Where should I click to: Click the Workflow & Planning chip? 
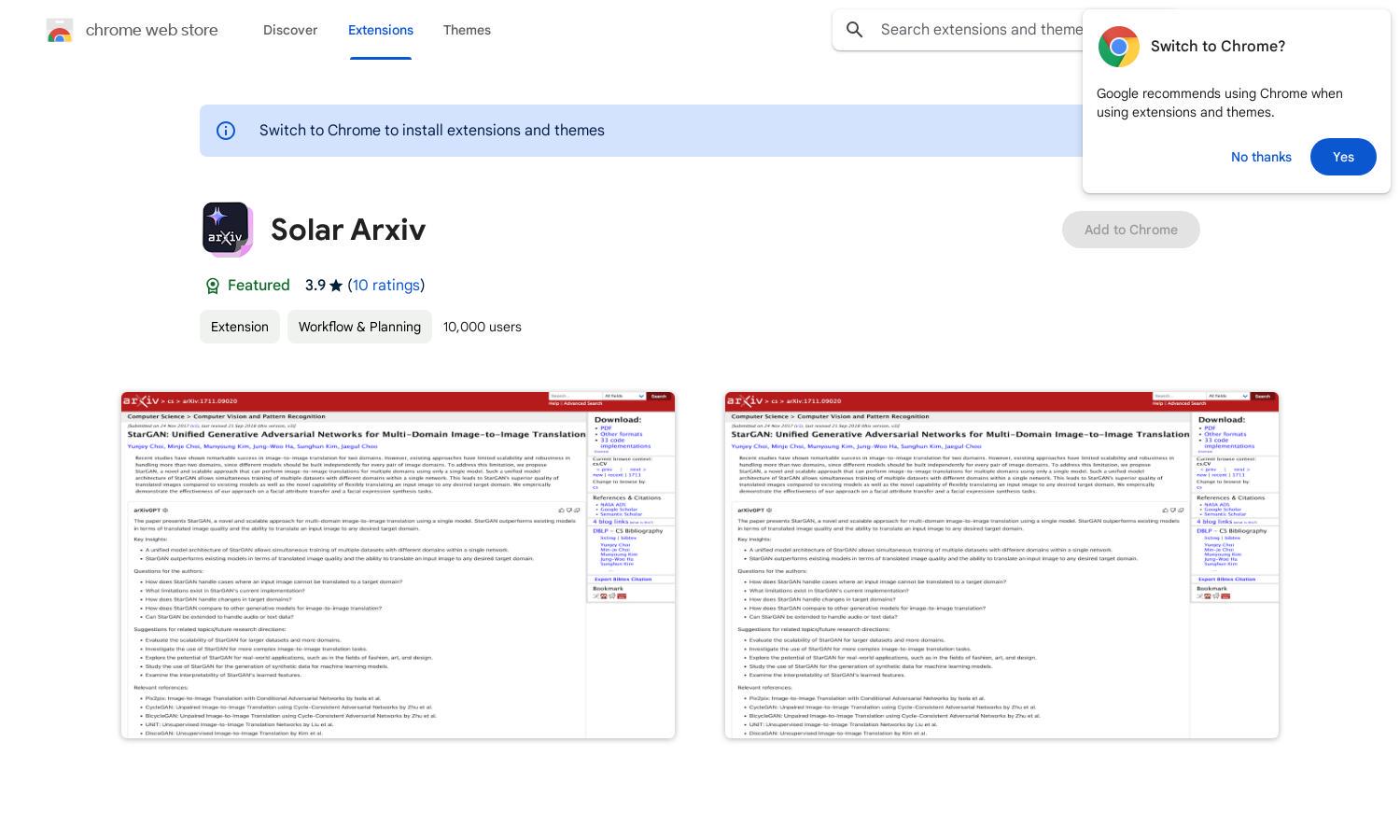pos(359,327)
